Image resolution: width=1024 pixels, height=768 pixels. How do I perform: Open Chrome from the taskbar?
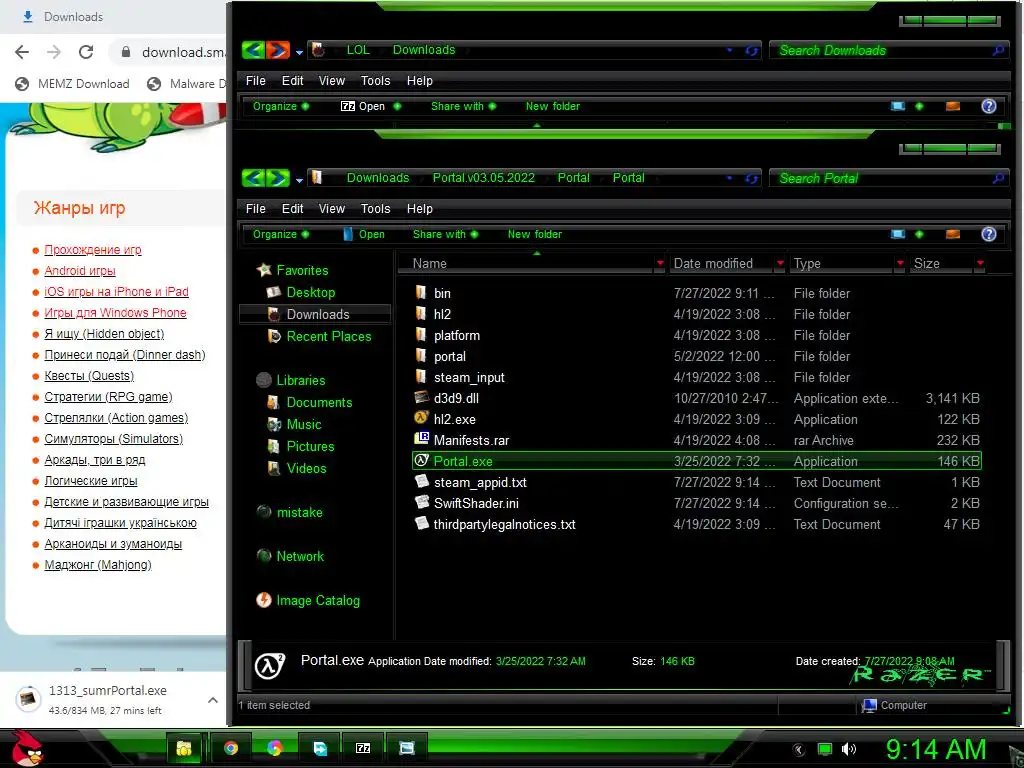[x=231, y=748]
